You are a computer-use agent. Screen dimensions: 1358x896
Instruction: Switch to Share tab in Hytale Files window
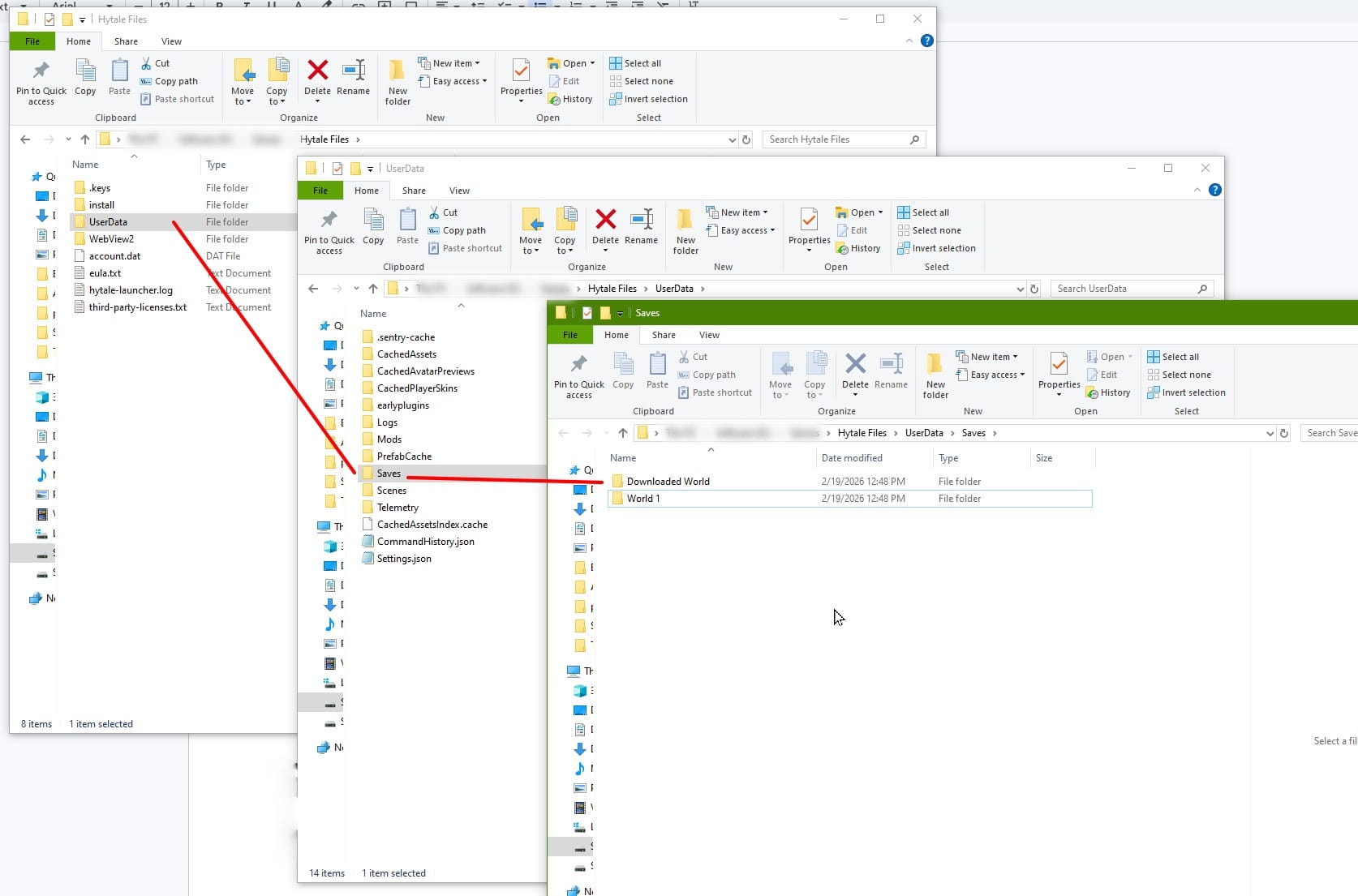pyautogui.click(x=126, y=41)
